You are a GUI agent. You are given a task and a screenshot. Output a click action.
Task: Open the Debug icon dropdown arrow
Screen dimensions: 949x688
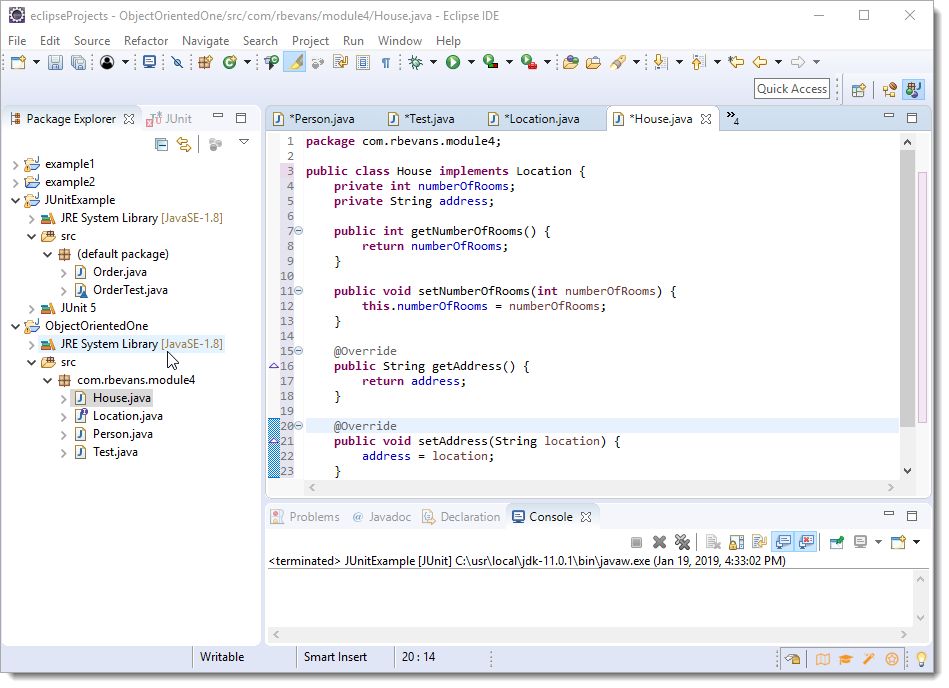[x=433, y=62]
